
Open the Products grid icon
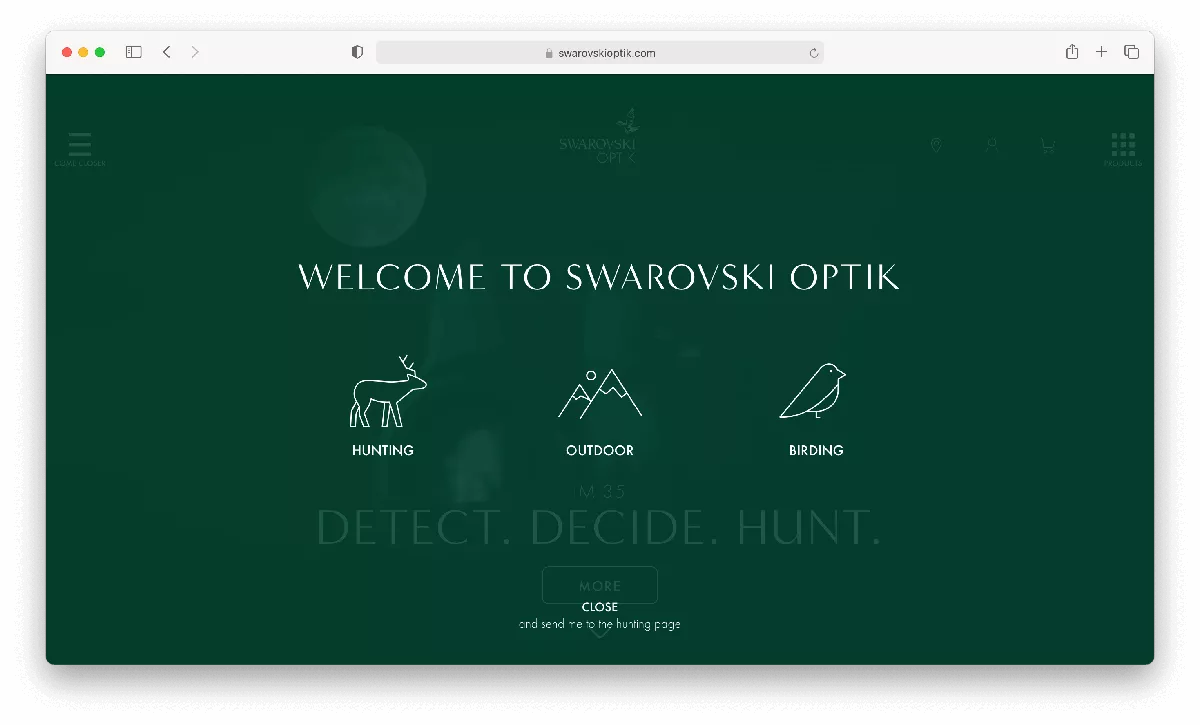(1123, 145)
